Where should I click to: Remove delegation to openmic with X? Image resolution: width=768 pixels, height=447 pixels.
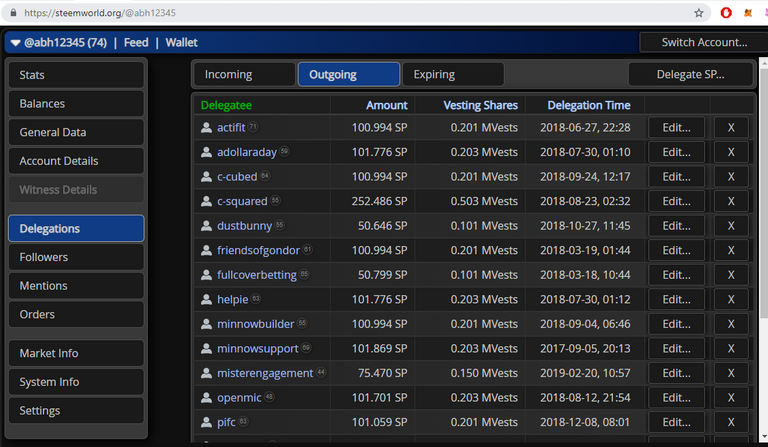point(731,398)
